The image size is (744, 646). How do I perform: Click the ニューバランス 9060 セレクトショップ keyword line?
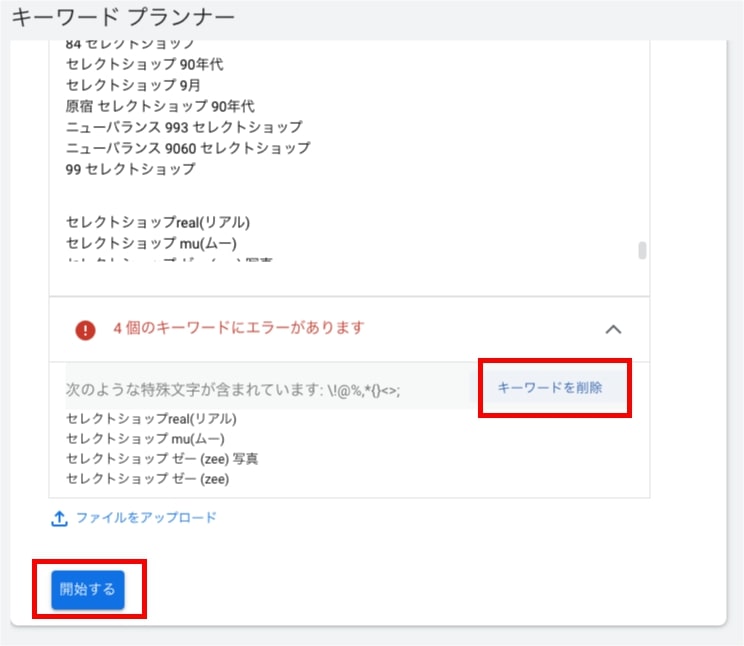click(188, 148)
